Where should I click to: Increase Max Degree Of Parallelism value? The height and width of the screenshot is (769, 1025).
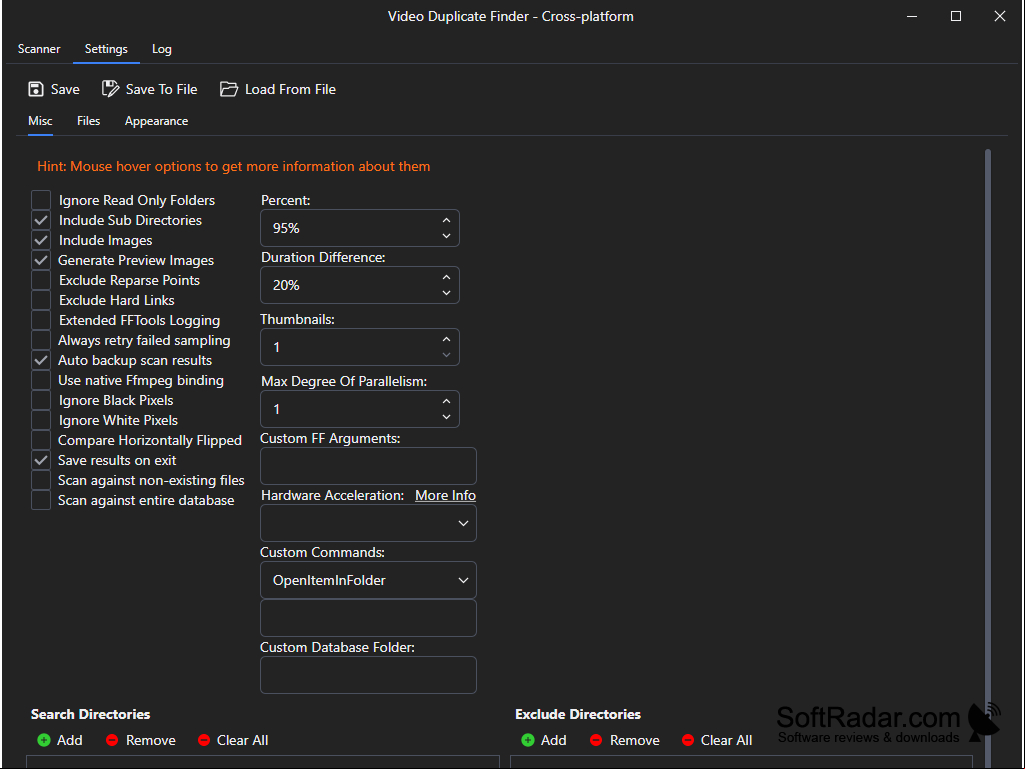coord(446,402)
